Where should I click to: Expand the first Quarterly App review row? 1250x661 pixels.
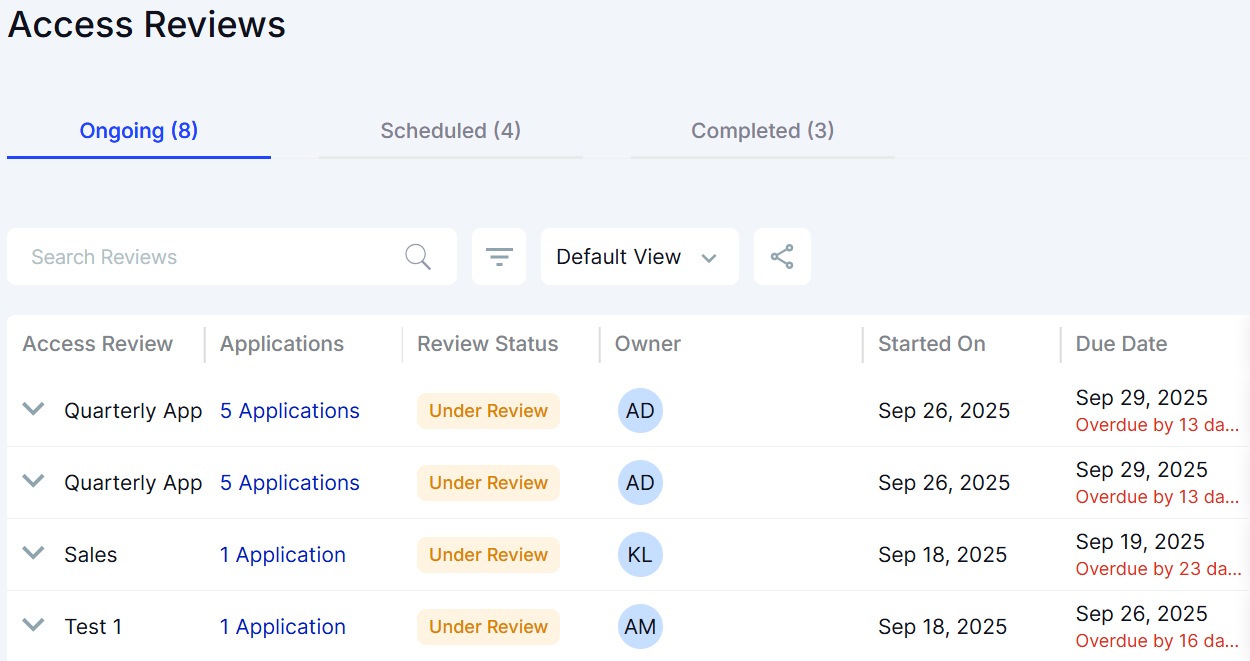click(x=33, y=408)
